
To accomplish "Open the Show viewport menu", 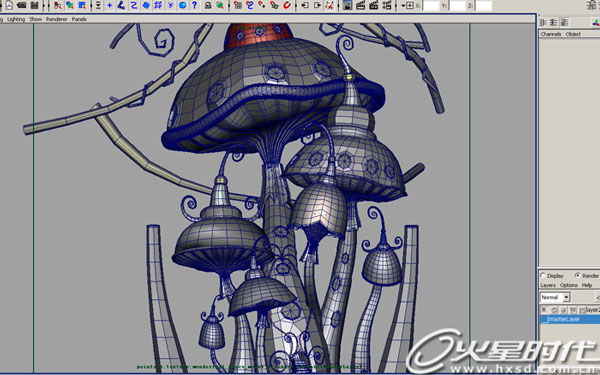I will point(36,19).
